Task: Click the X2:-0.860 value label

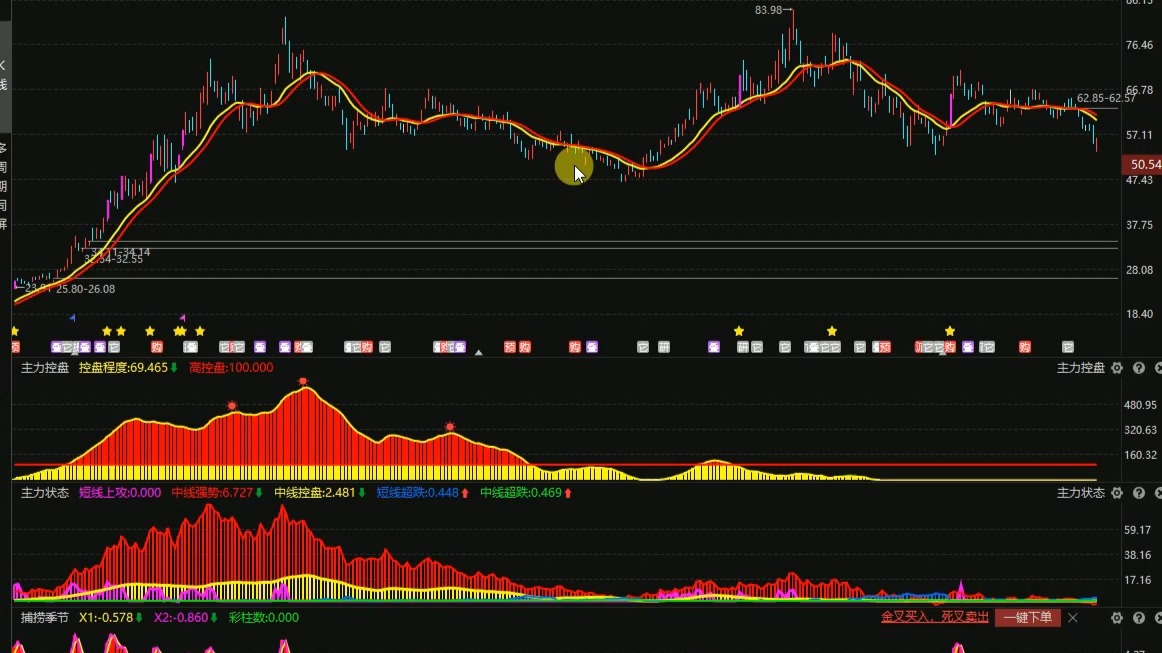Action: tap(182, 617)
